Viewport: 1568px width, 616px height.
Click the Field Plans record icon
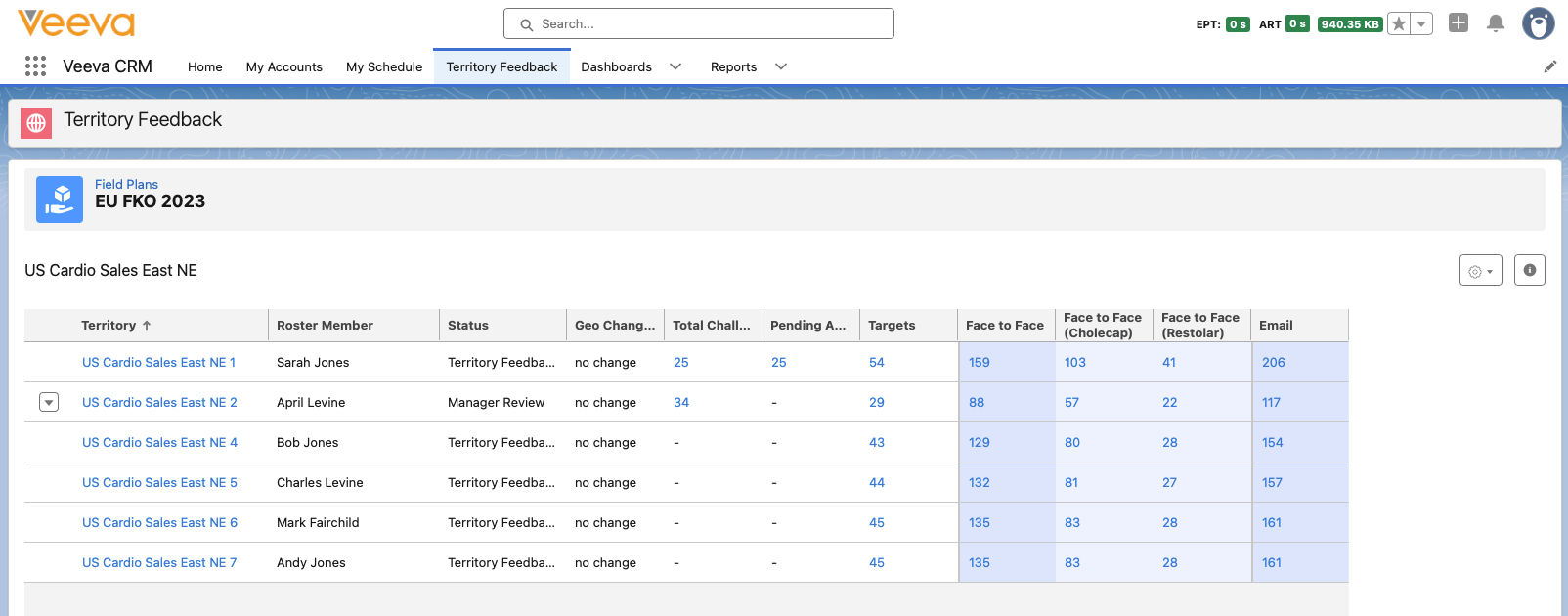coord(60,199)
